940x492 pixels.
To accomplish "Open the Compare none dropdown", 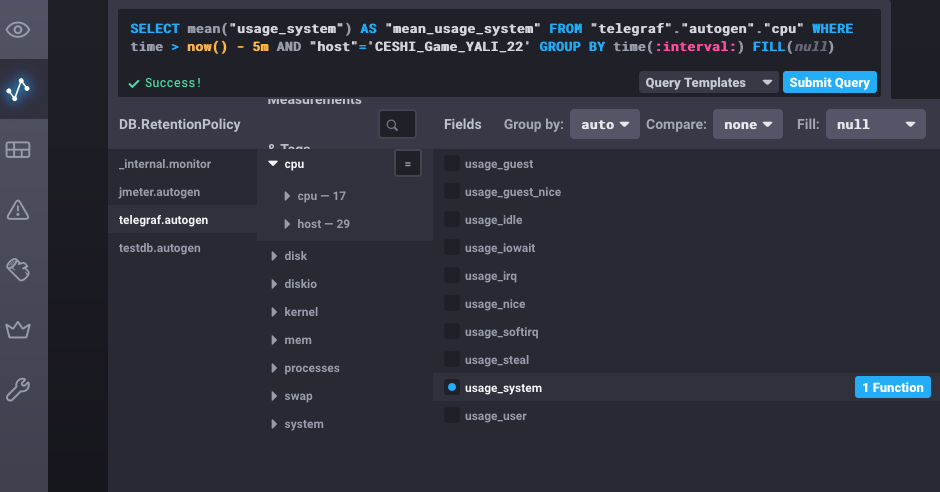I will coord(748,124).
